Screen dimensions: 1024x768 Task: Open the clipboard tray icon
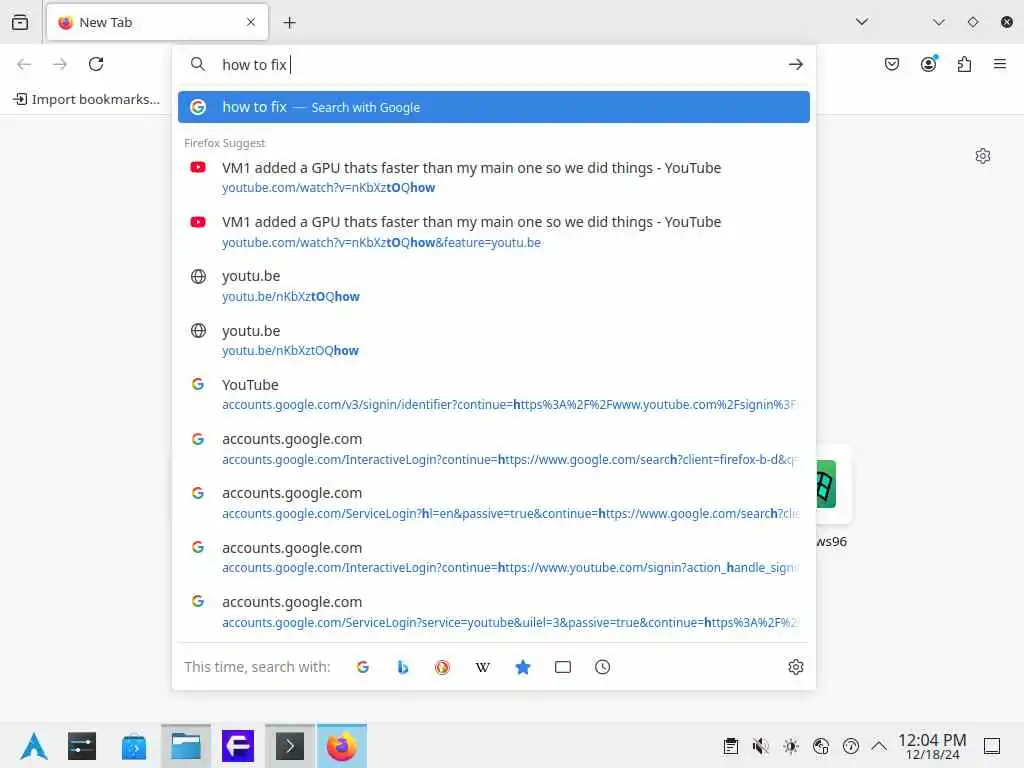point(731,746)
